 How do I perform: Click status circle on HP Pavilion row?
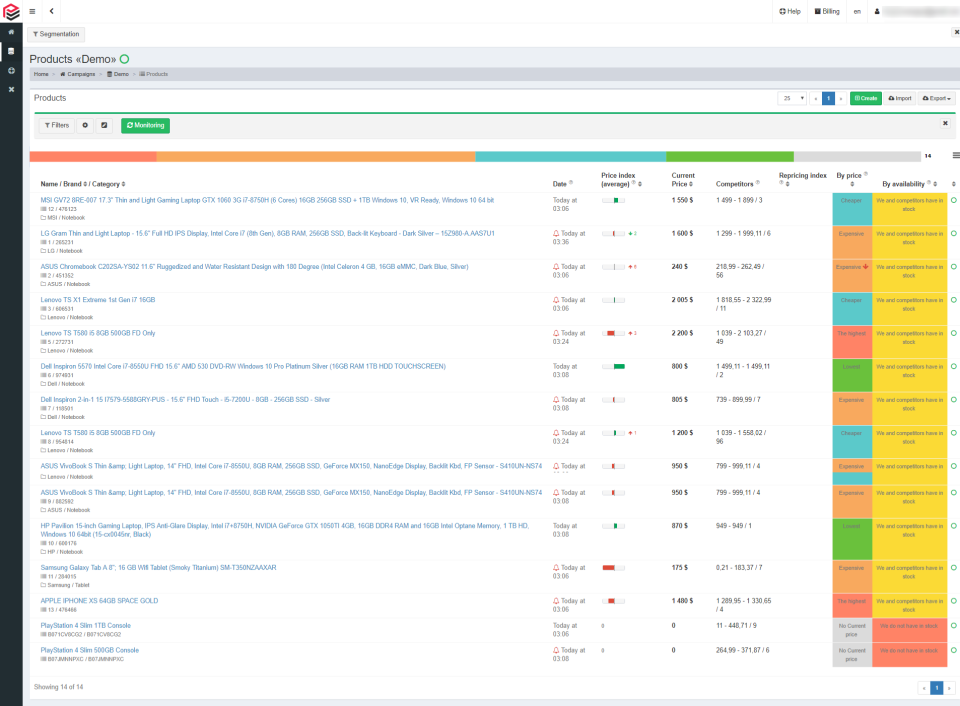pos(953,526)
